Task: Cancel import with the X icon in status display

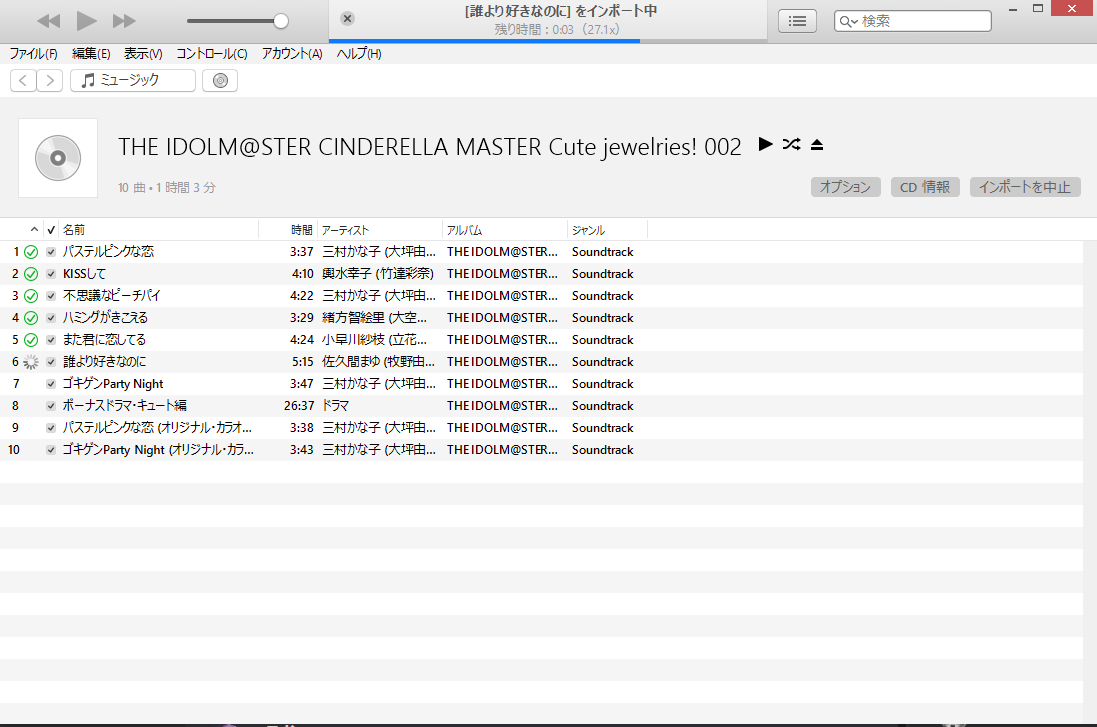Action: click(347, 19)
